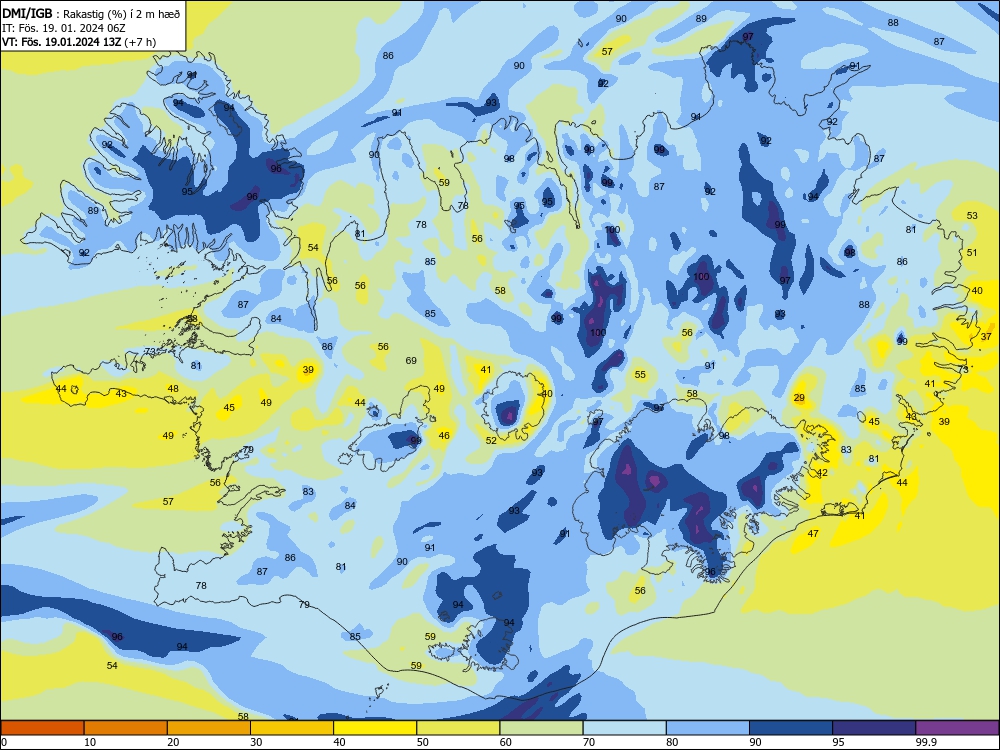Select the indigo 95–99.9 legend swatch
Screen dimensions: 1000x750
(x=874, y=728)
